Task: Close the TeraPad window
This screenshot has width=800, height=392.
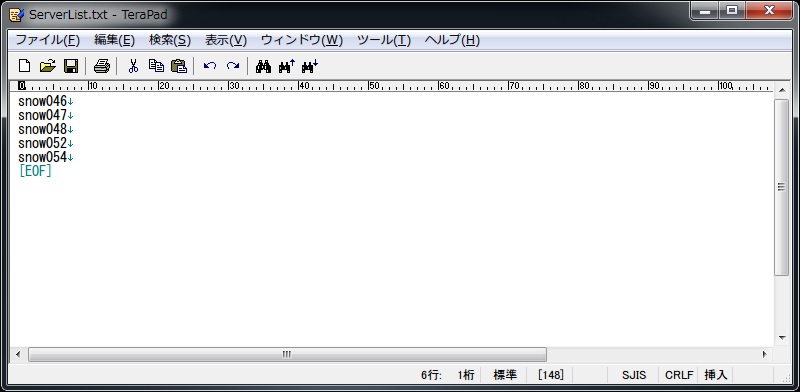Action: [769, 11]
